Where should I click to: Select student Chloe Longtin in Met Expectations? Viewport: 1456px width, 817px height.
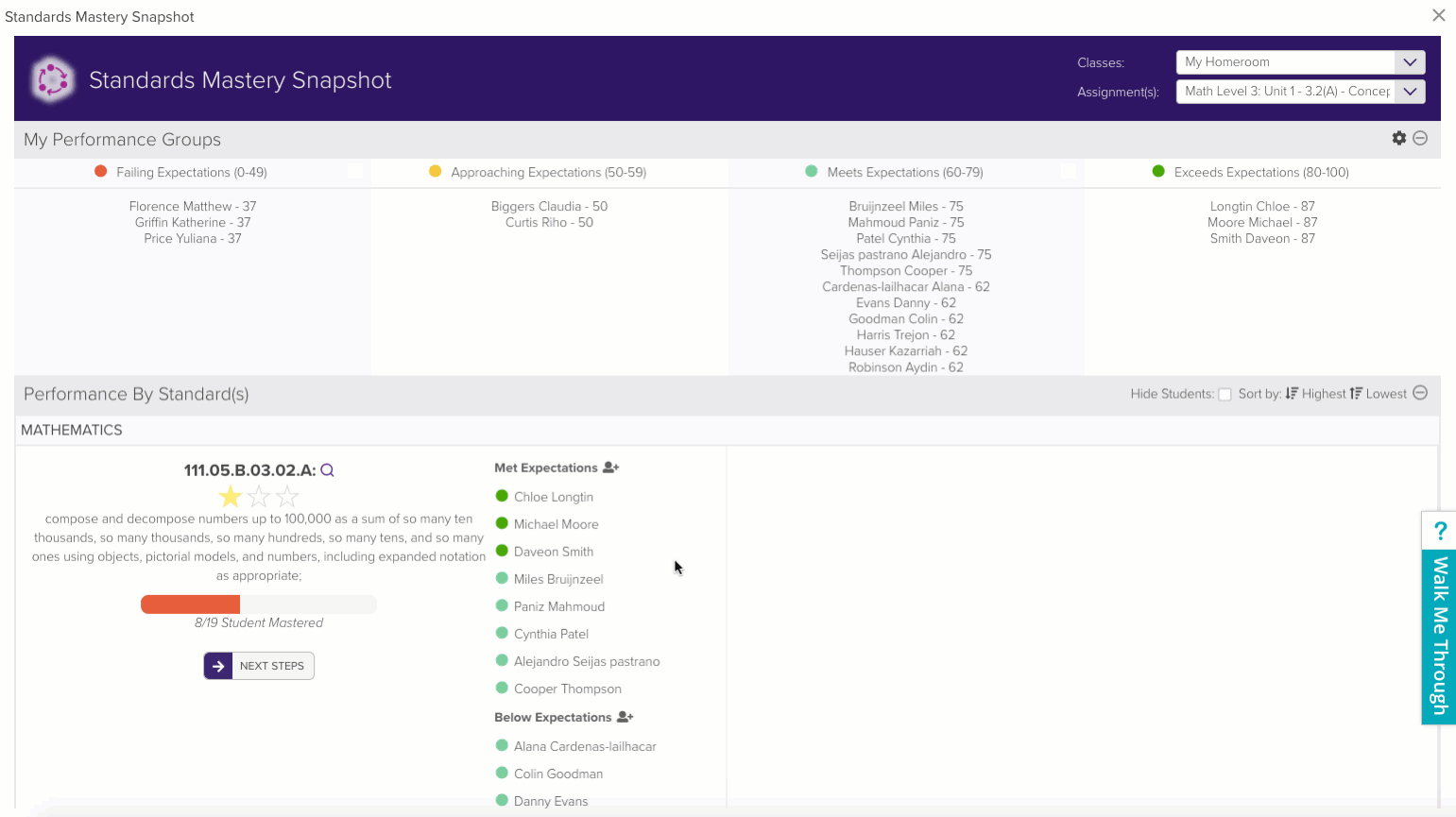[x=553, y=497]
